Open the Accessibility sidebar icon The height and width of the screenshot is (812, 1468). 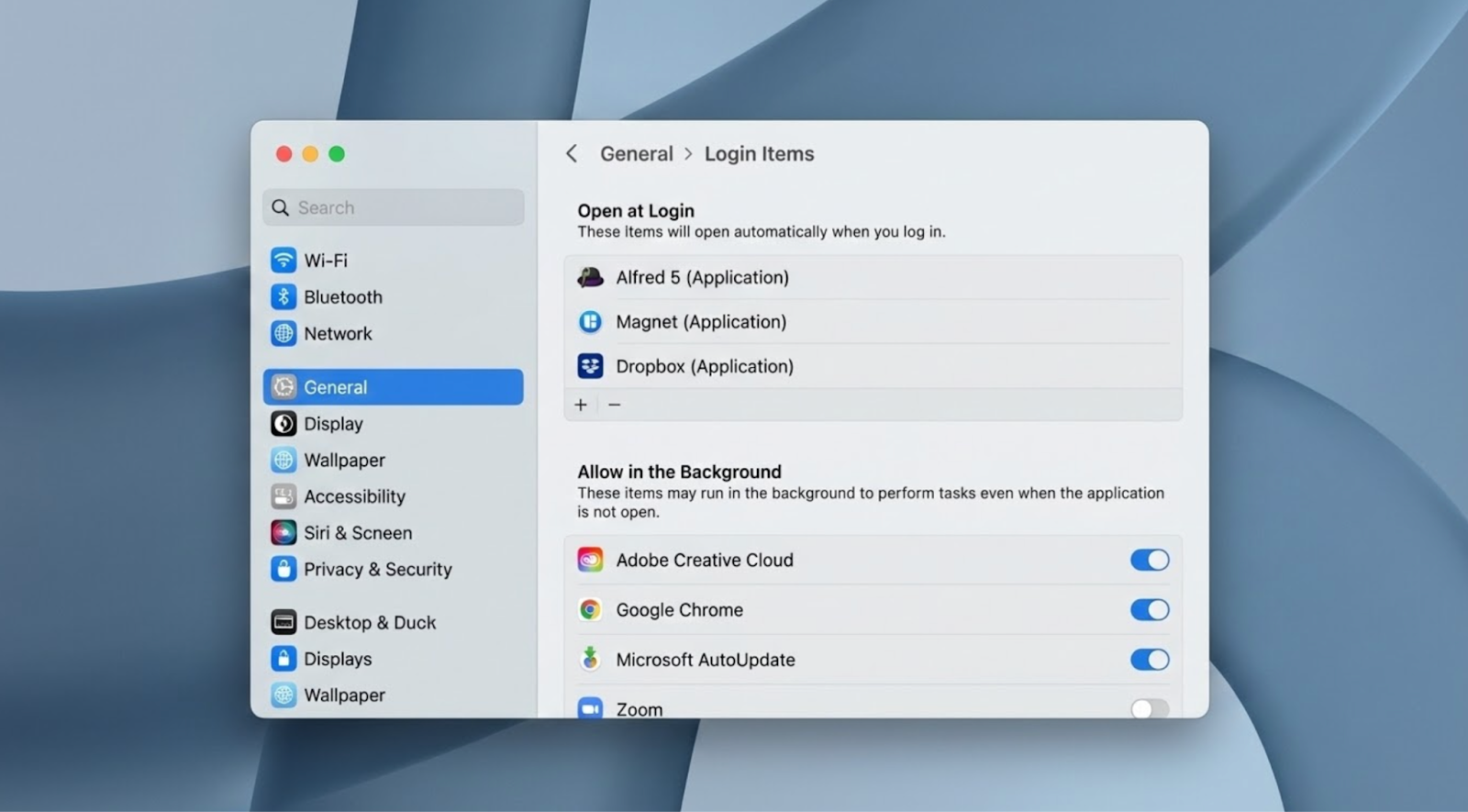[x=284, y=496]
